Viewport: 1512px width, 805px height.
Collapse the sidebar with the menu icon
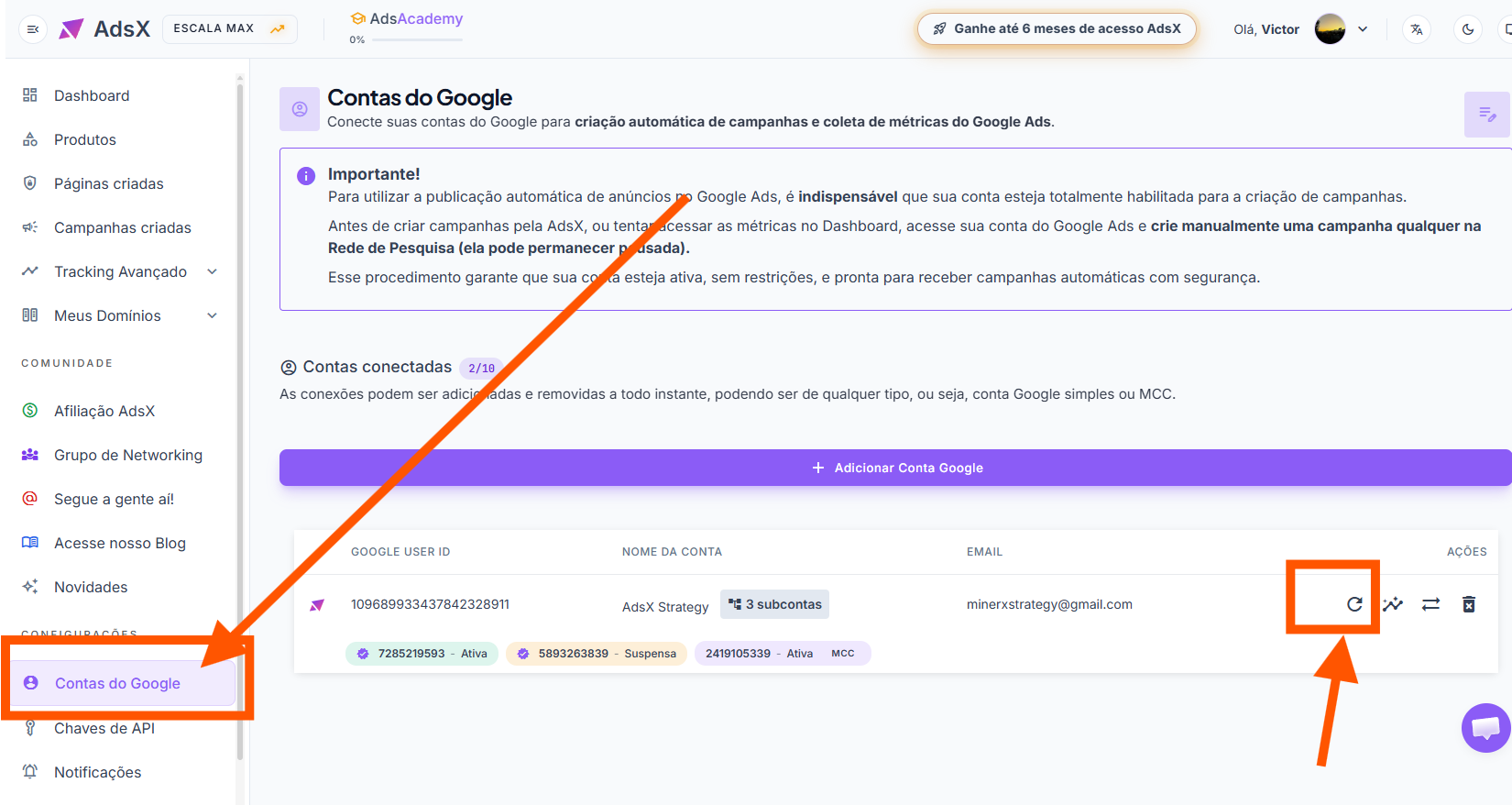coord(33,29)
